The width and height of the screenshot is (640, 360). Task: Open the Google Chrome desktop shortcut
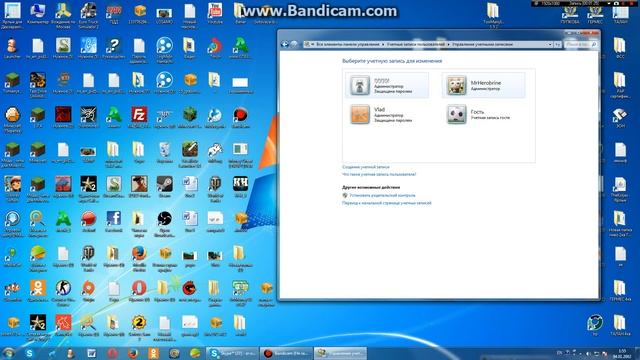click(x=215, y=49)
